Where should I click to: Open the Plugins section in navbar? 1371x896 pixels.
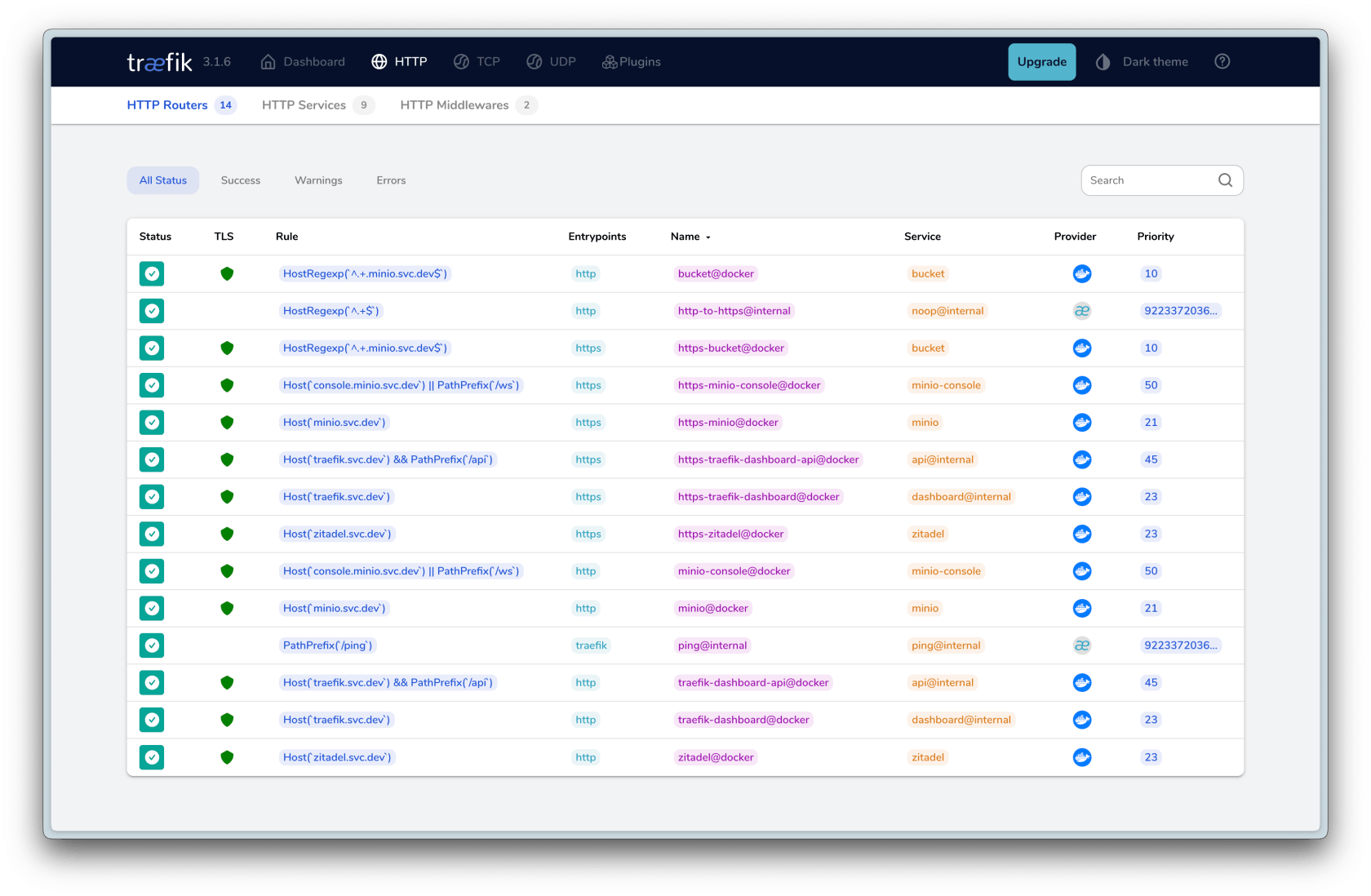point(632,62)
